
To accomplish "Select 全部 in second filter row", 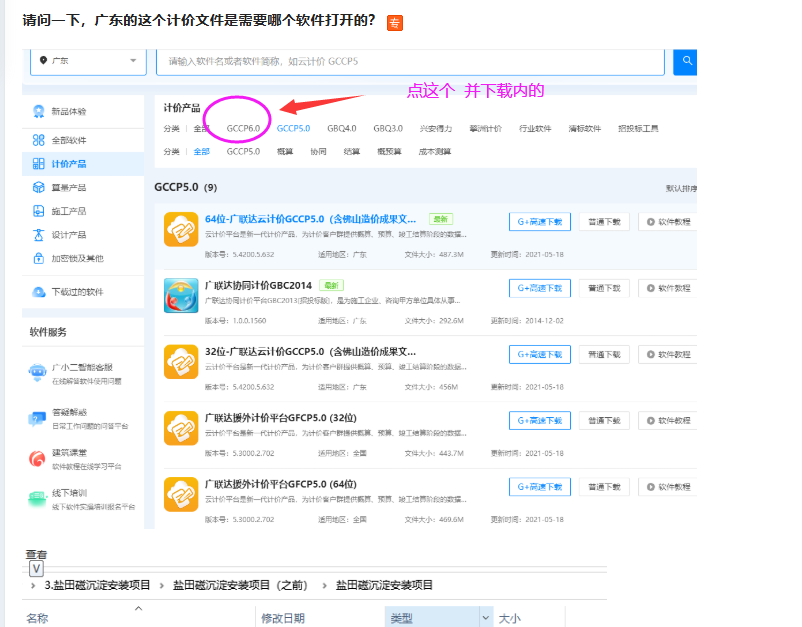I will pos(202,151).
